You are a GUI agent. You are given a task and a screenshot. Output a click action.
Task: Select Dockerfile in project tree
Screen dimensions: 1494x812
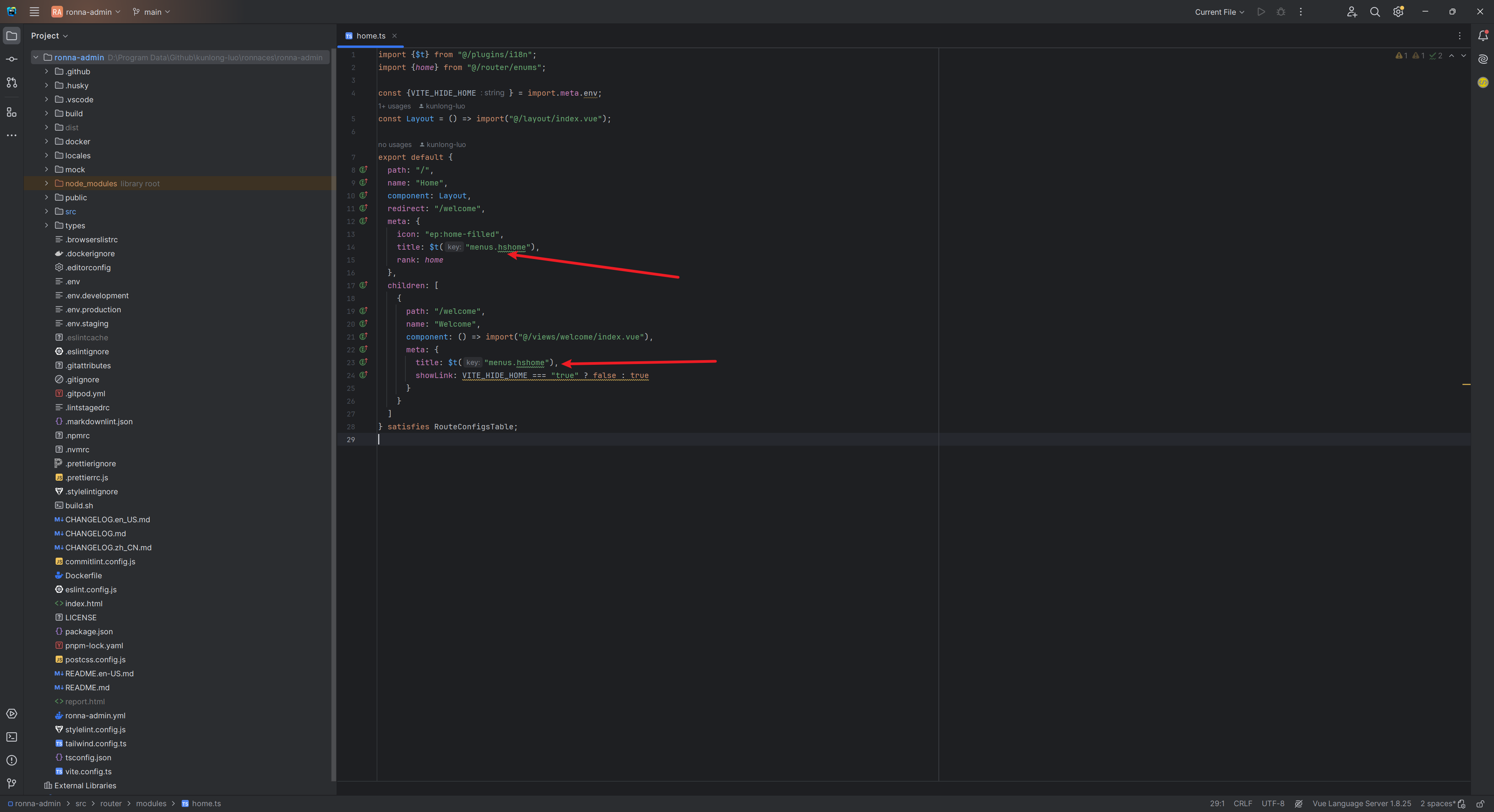[x=84, y=576]
